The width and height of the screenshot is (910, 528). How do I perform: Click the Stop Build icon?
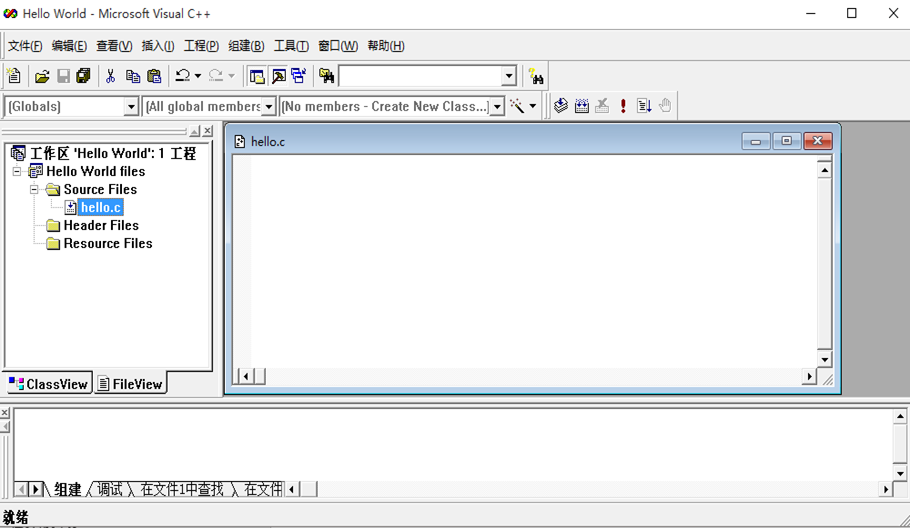602,106
